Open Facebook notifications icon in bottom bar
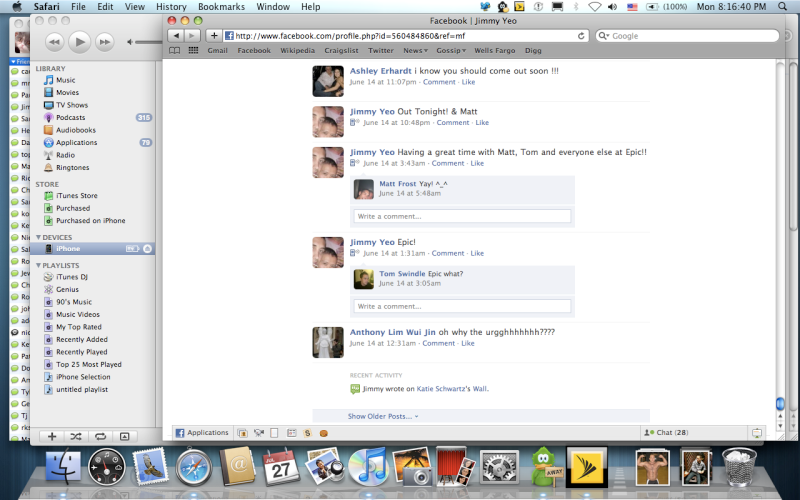This screenshot has width=800, height=500. (x=757, y=433)
